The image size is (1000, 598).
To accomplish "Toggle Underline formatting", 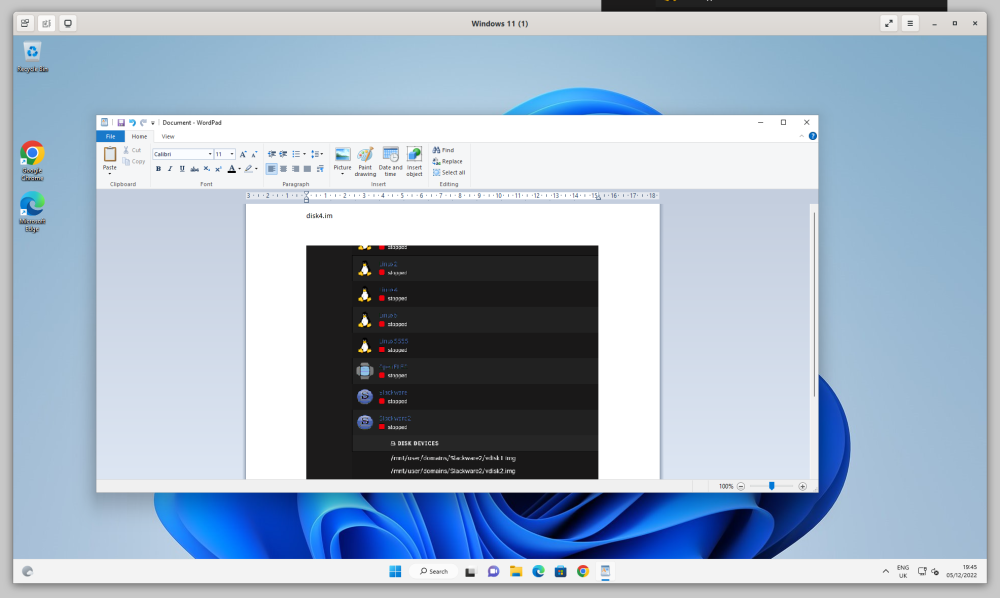I will pyautogui.click(x=182, y=169).
